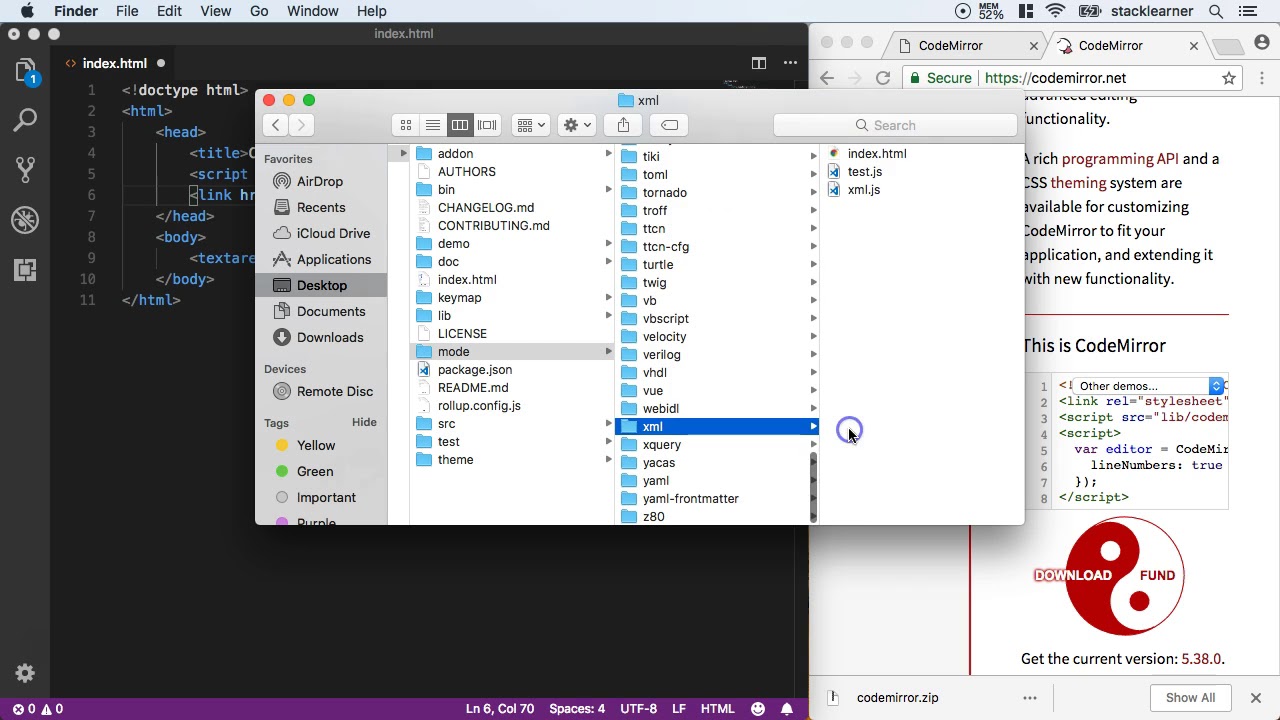
Task: Select the Important tag
Action: [326, 497]
